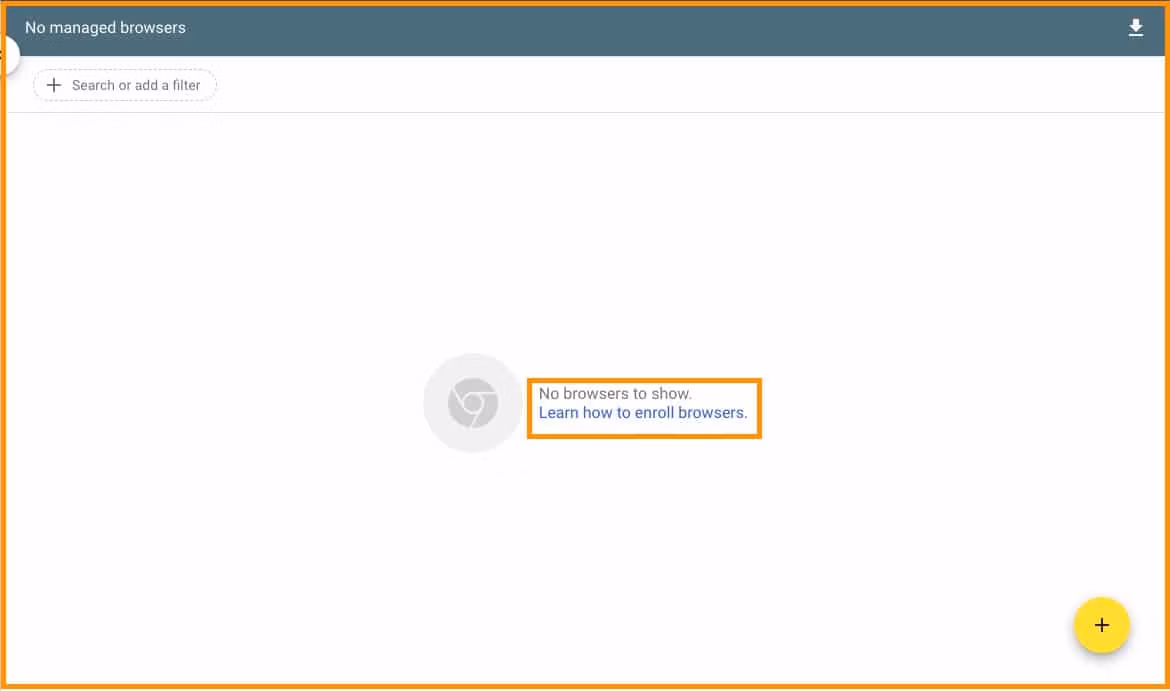Click the word 'filter' in the search chip
1170x691 pixels.
[x=186, y=85]
